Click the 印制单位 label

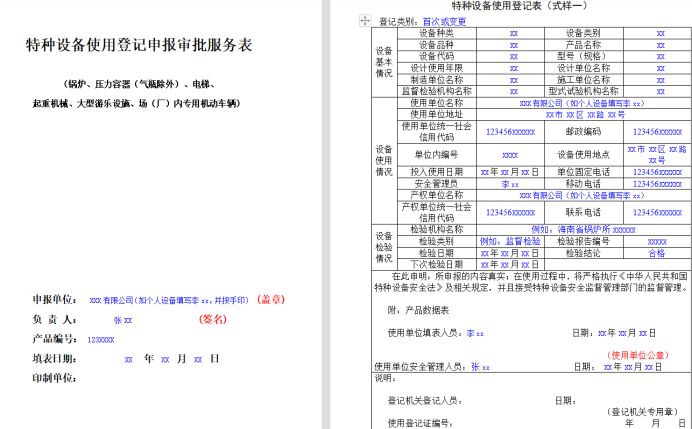pos(55,378)
